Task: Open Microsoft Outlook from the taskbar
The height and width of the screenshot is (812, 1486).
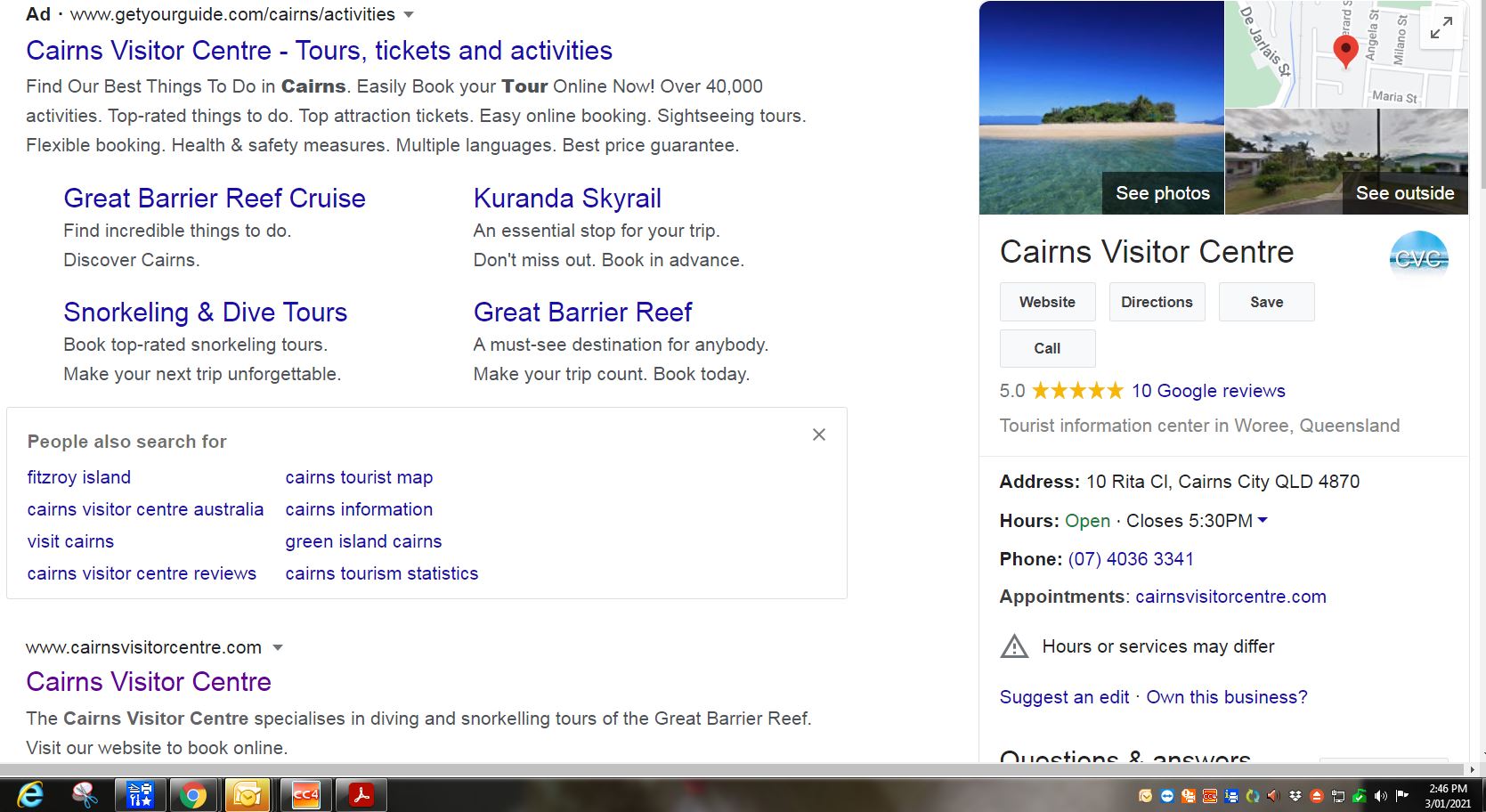Action: [248, 795]
